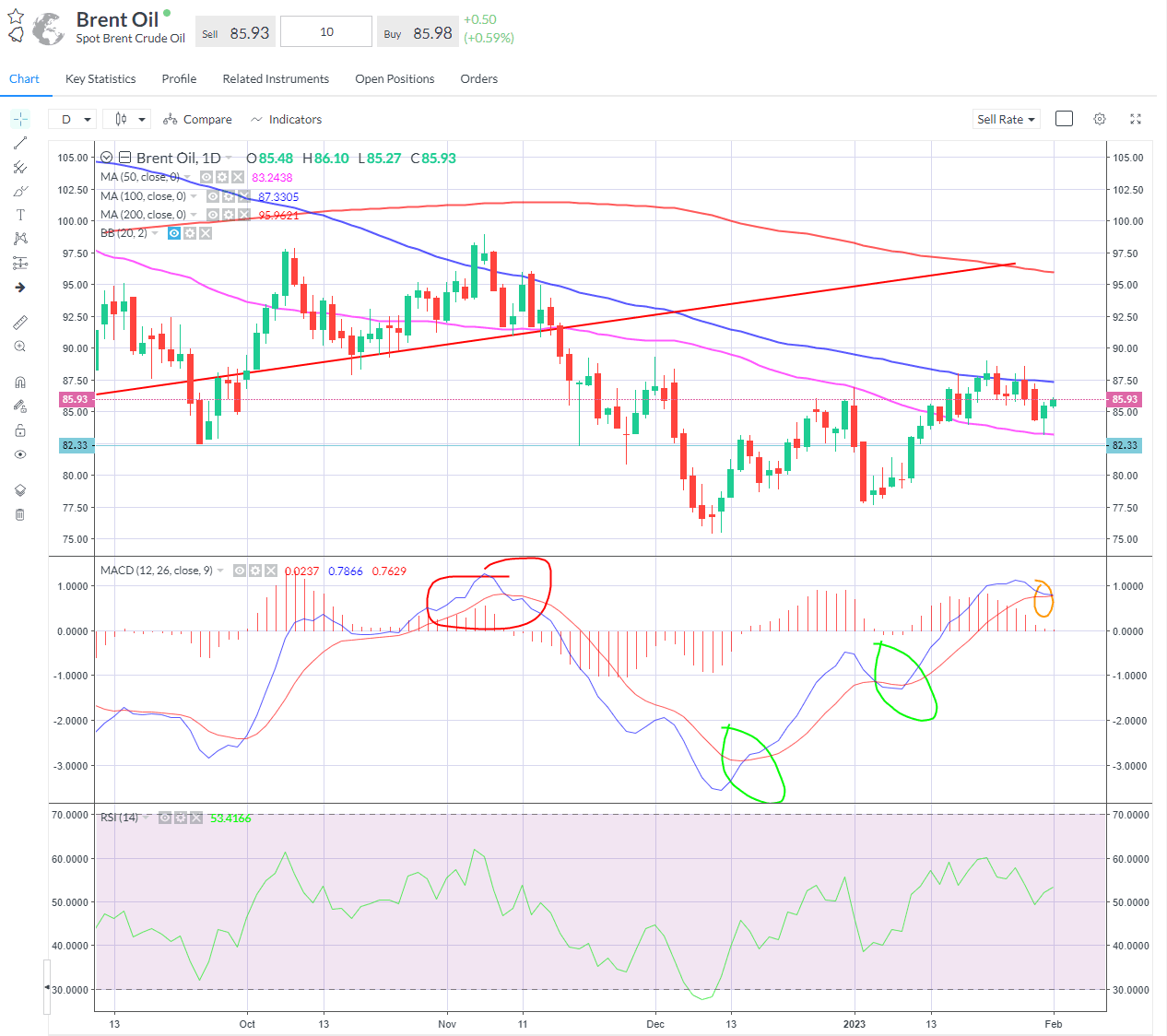Switch to Key Statistics tab
The width and height of the screenshot is (1167, 1036).
click(x=100, y=79)
